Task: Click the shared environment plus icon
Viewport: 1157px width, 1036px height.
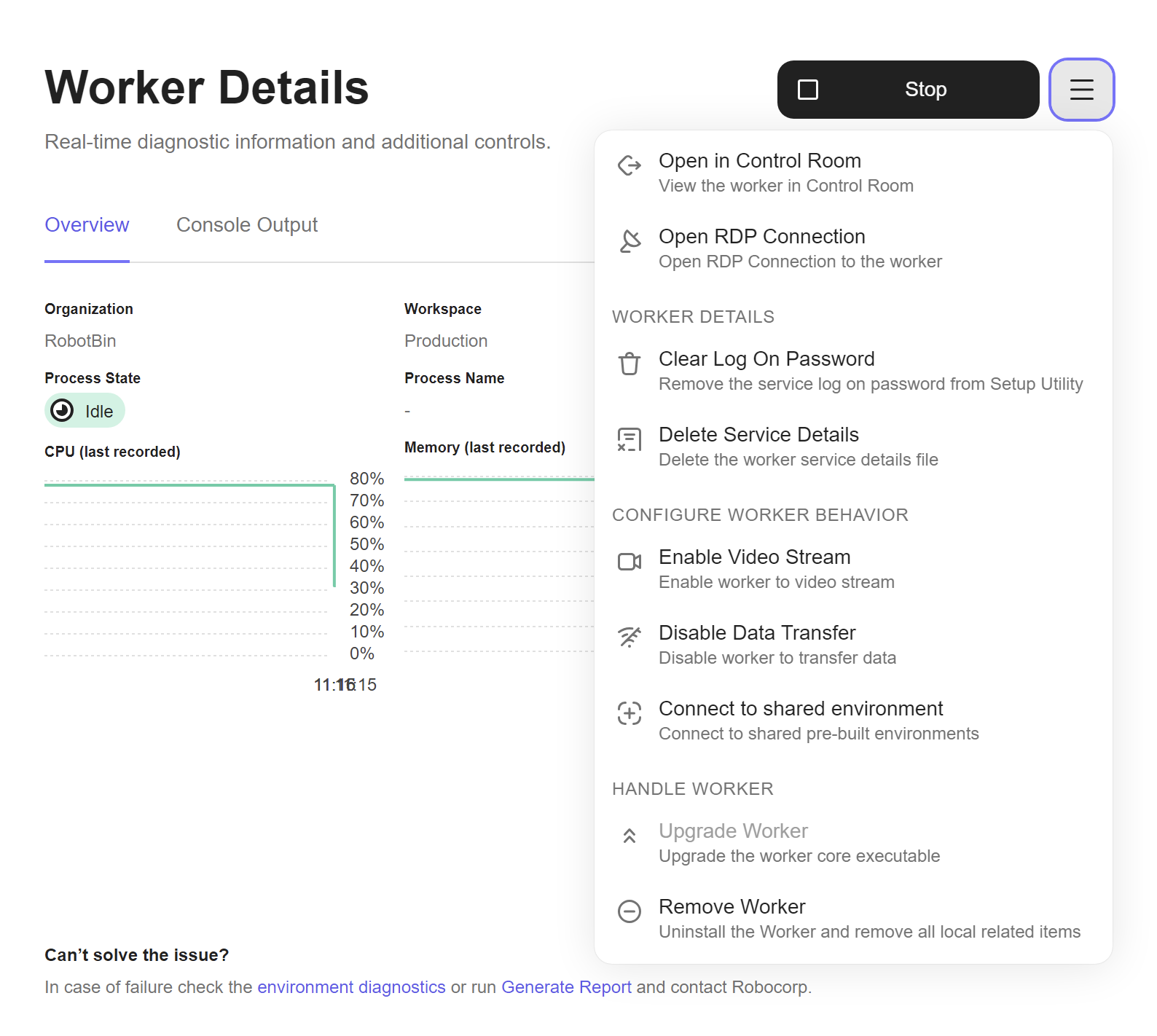Action: [630, 713]
